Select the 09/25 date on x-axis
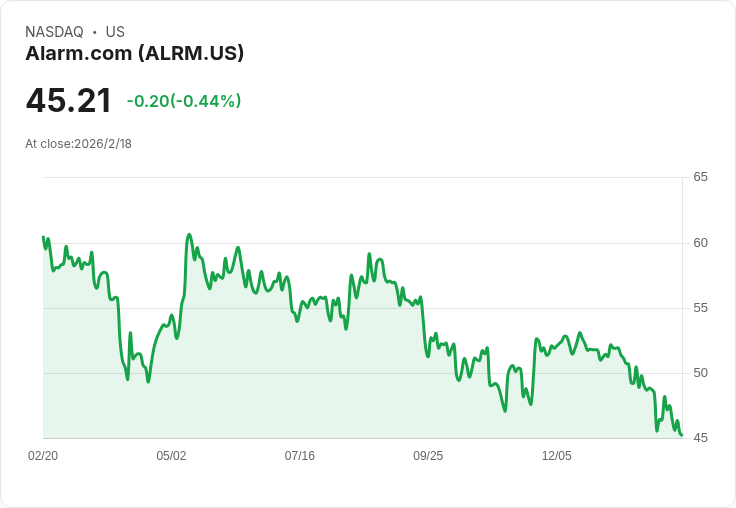 [428, 456]
